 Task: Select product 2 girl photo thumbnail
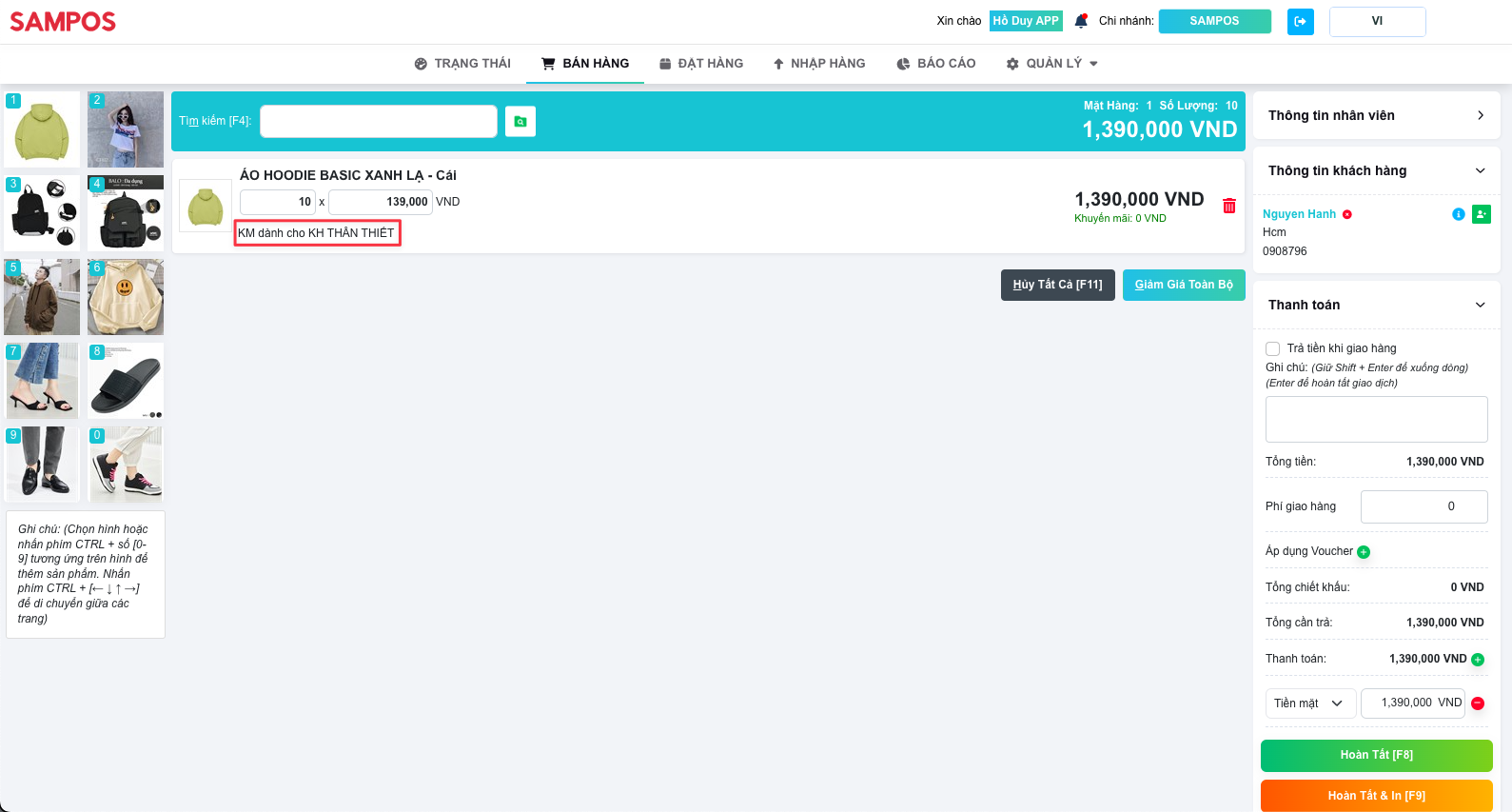click(x=126, y=129)
